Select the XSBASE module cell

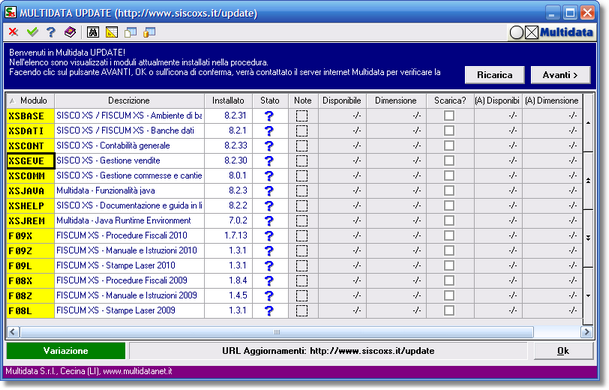pyautogui.click(x=31, y=116)
